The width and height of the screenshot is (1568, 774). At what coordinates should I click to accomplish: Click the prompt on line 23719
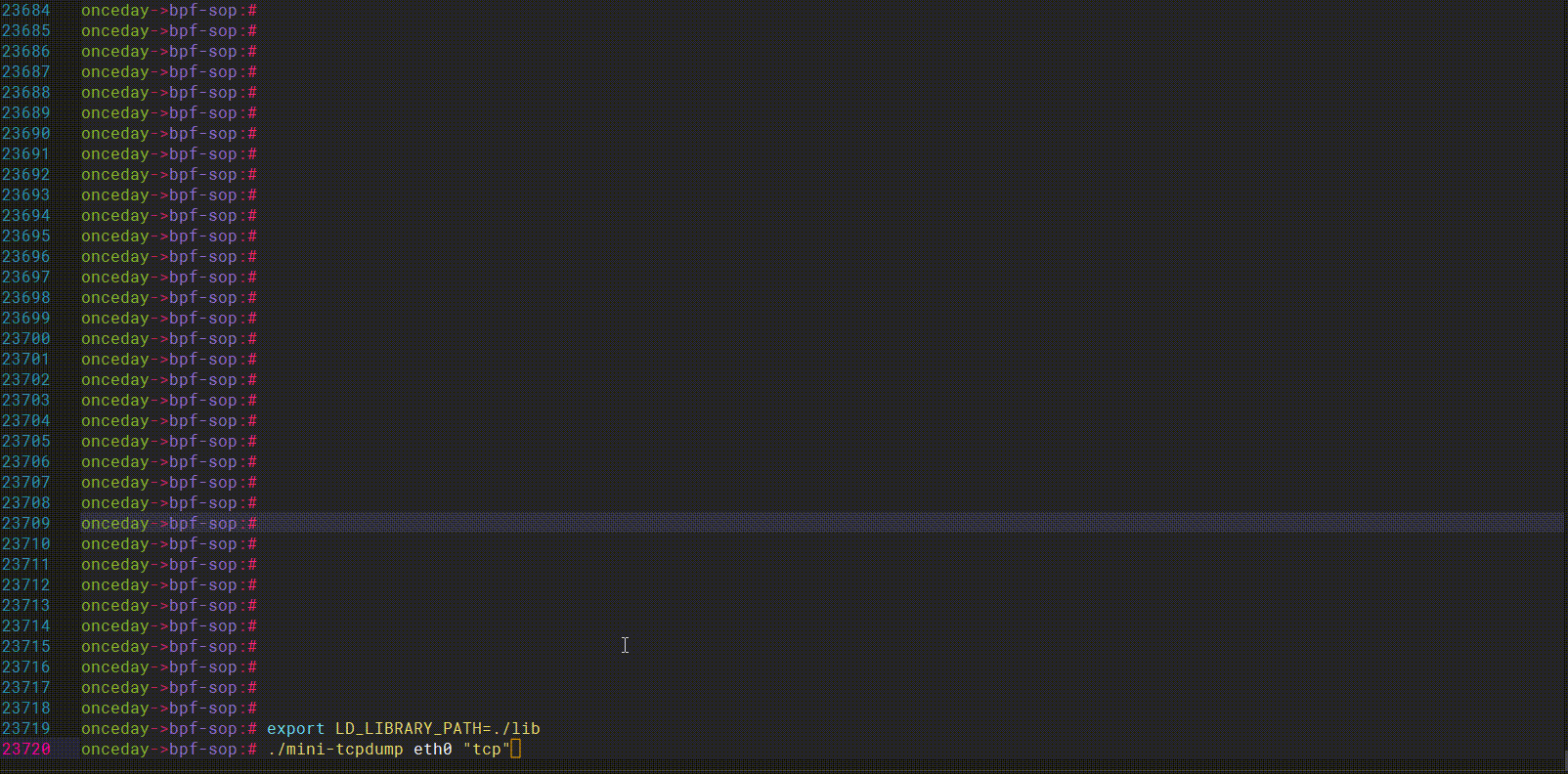click(169, 729)
